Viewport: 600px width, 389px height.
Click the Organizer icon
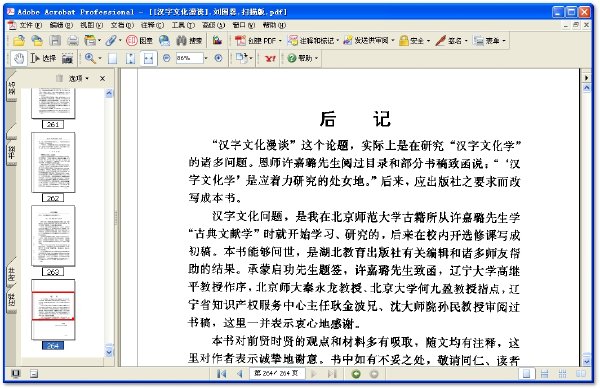click(x=90, y=40)
